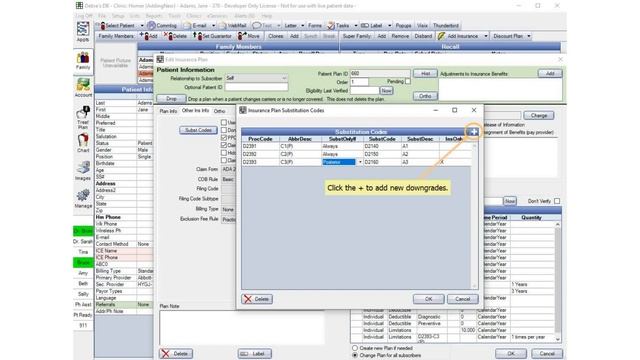Open the Appts module
Screen dimensions: 640x360
83,32
